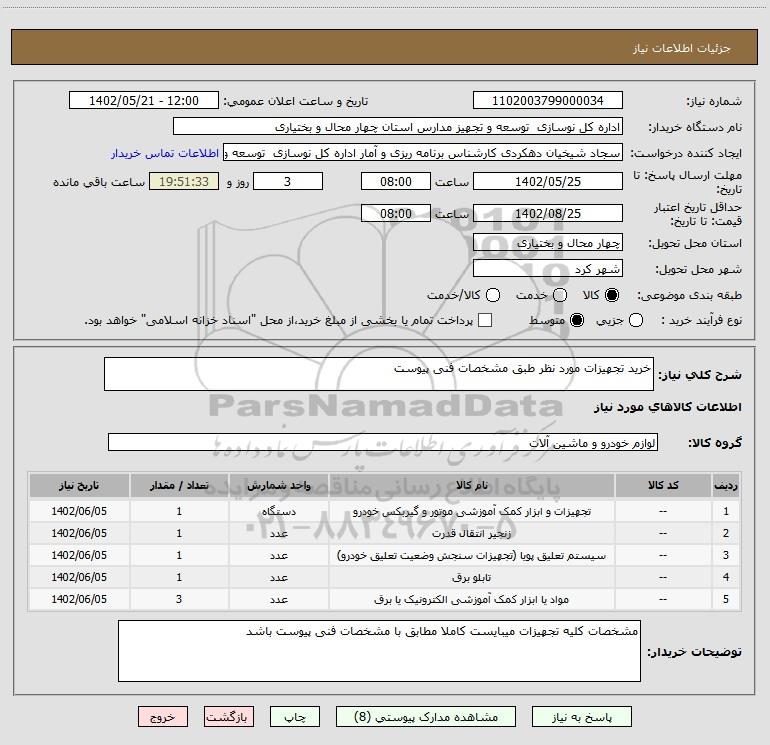Image resolution: width=770 pixels, height=745 pixels.
Task: Select the متوسط purchase type radio
Action: pyautogui.click(x=577, y=320)
